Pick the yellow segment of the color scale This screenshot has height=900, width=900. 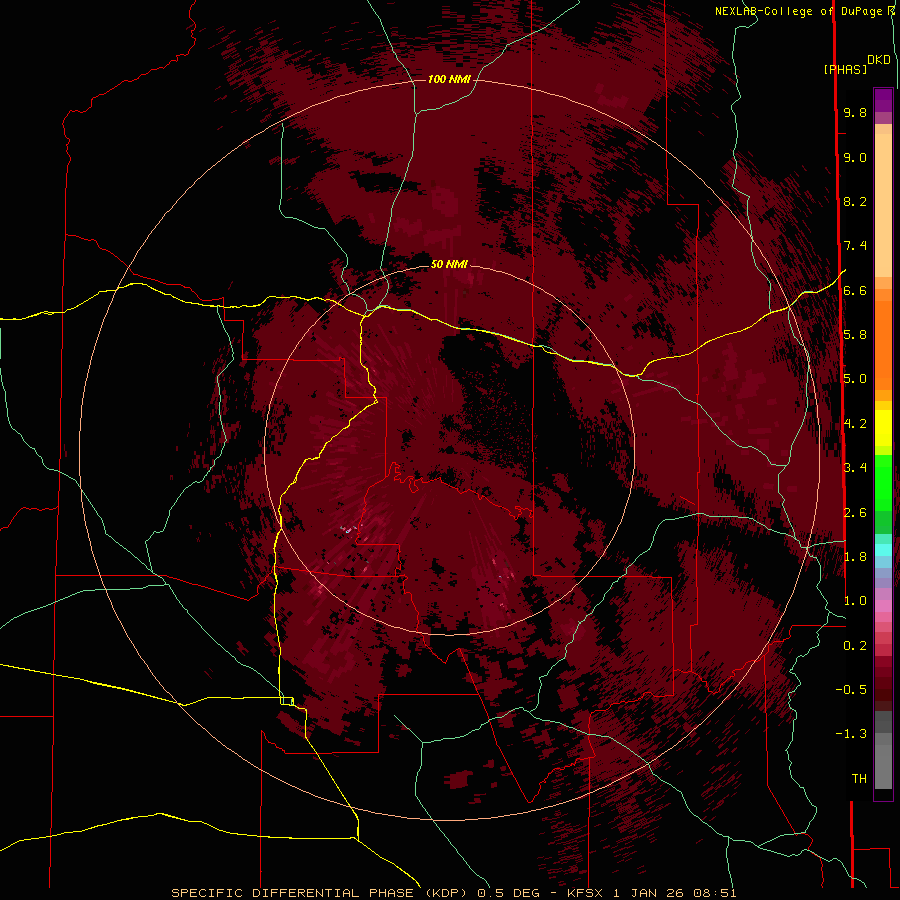[x=883, y=428]
